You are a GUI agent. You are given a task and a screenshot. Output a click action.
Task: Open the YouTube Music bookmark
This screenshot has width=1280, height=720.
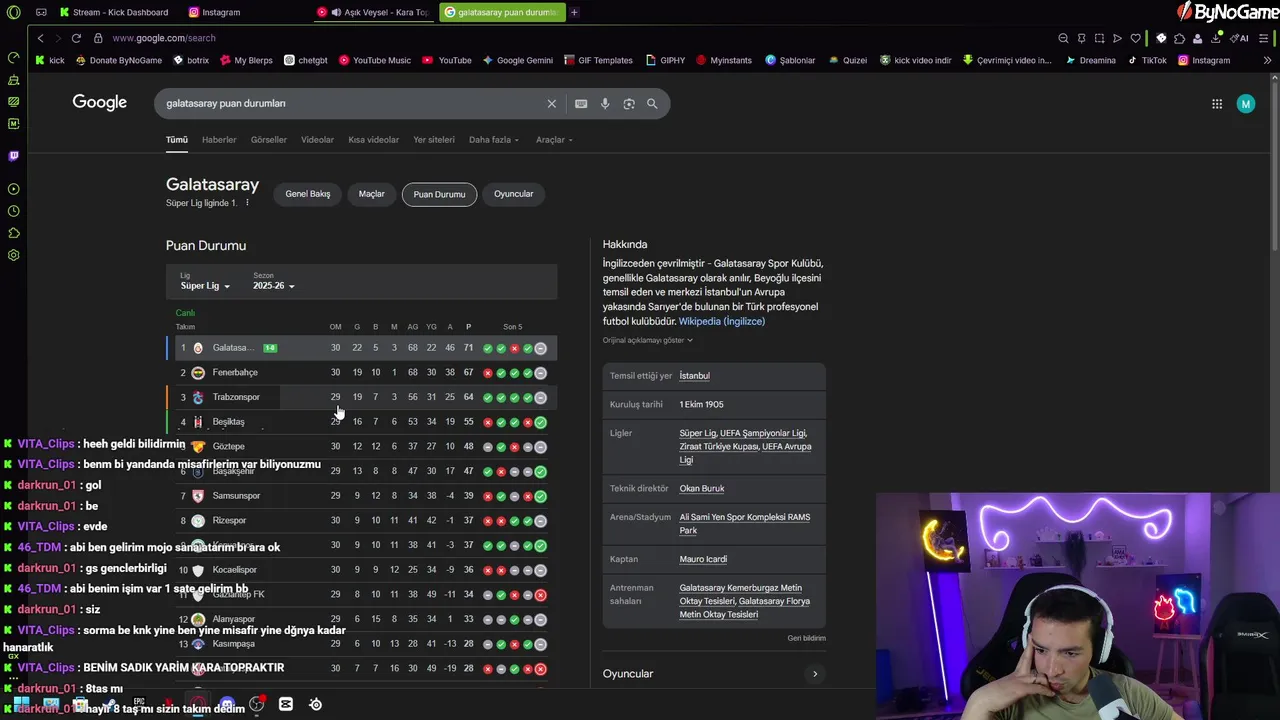(374, 60)
